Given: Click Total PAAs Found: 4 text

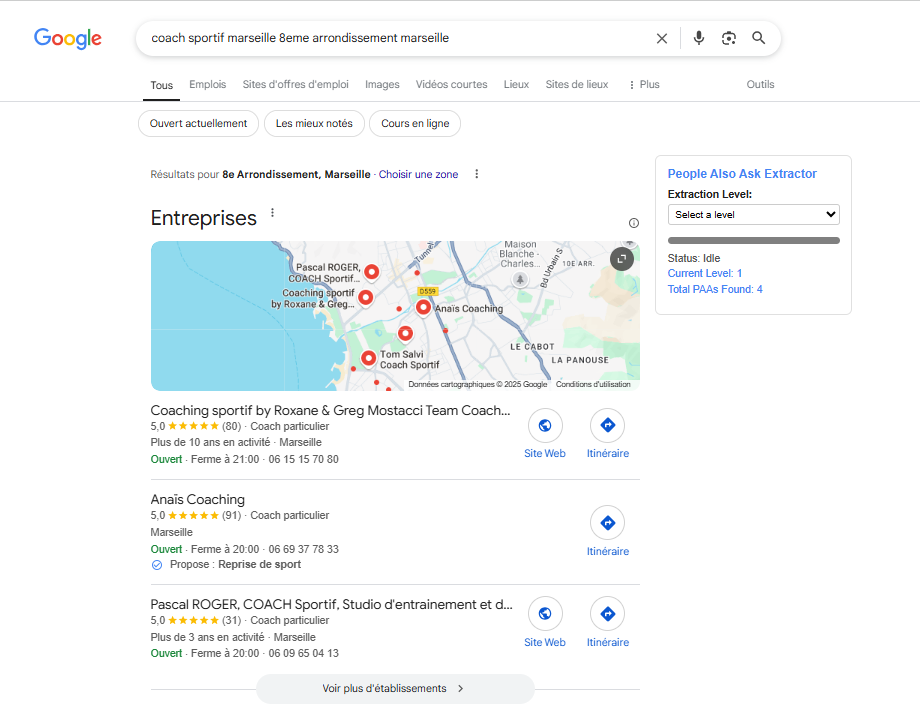Looking at the screenshot, I should point(715,289).
